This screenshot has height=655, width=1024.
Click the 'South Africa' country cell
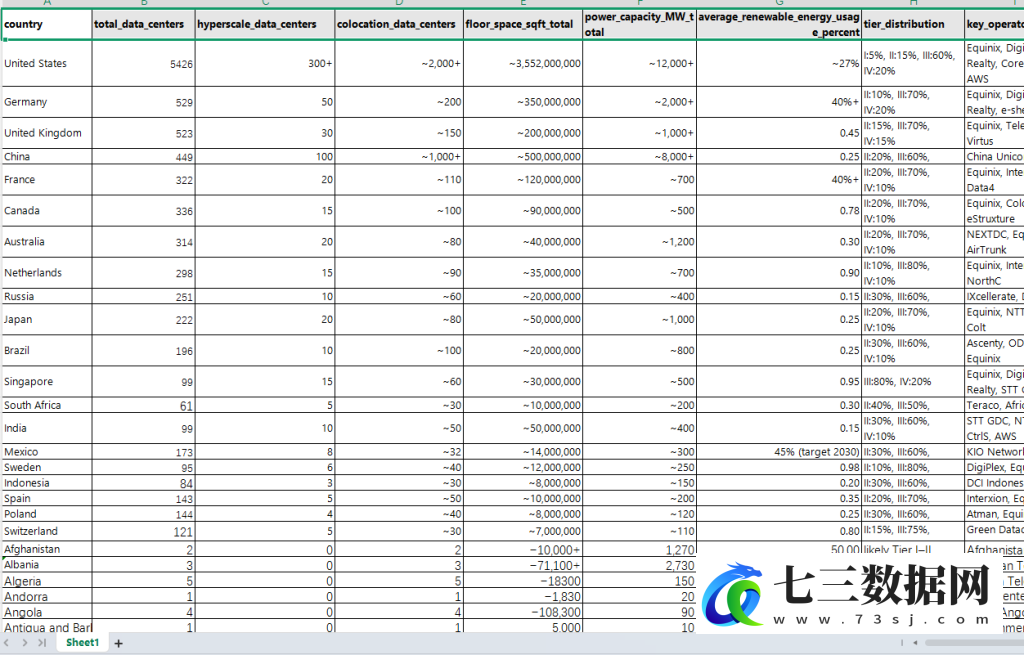pyautogui.click(x=47, y=405)
